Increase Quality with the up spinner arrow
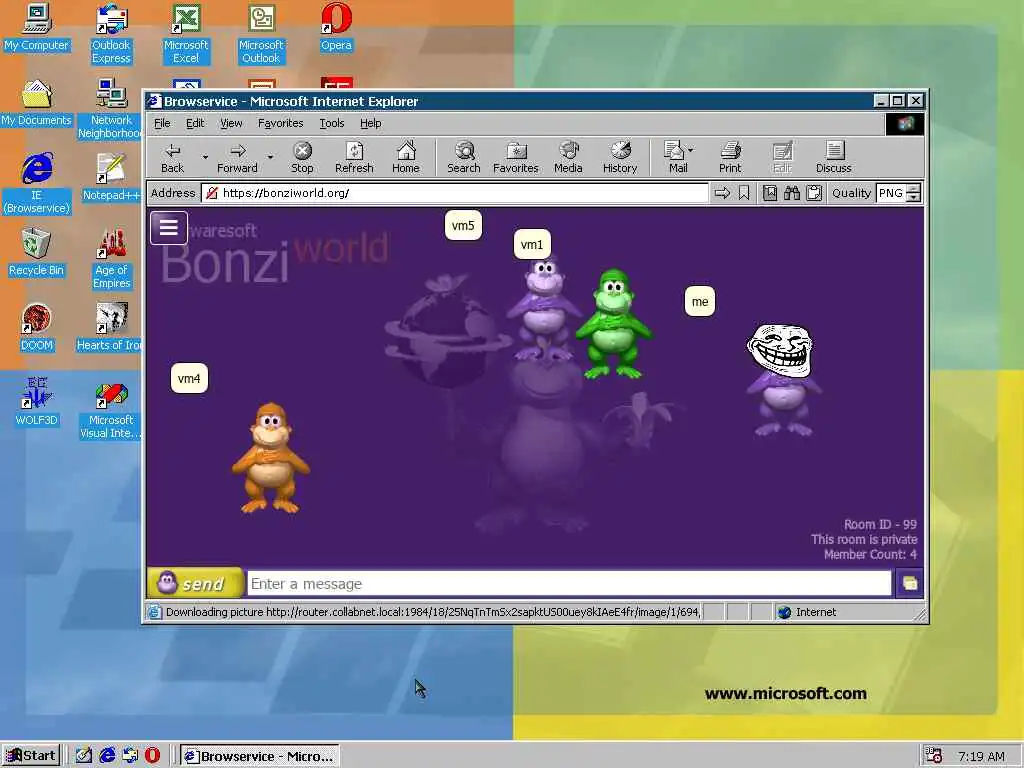Viewport: 1024px width, 768px height. click(x=914, y=189)
